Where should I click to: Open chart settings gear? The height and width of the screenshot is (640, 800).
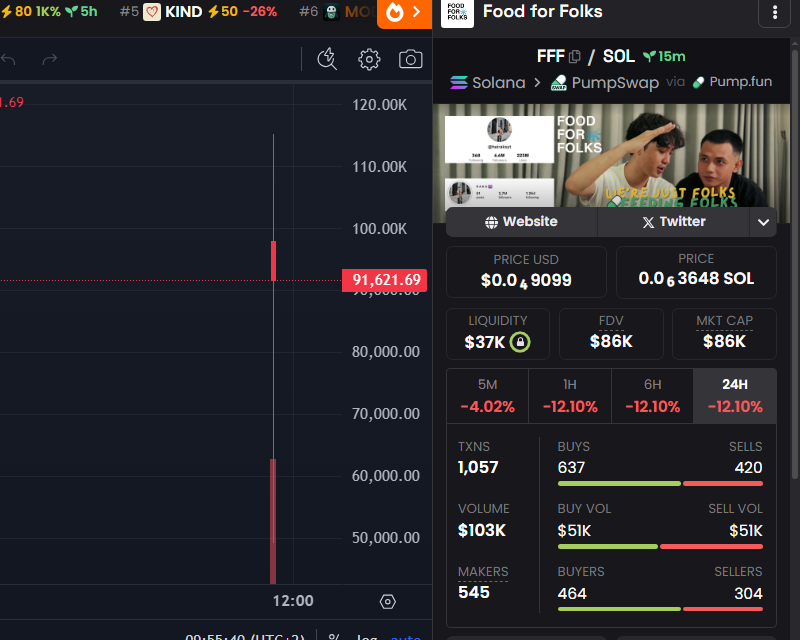coord(369,59)
